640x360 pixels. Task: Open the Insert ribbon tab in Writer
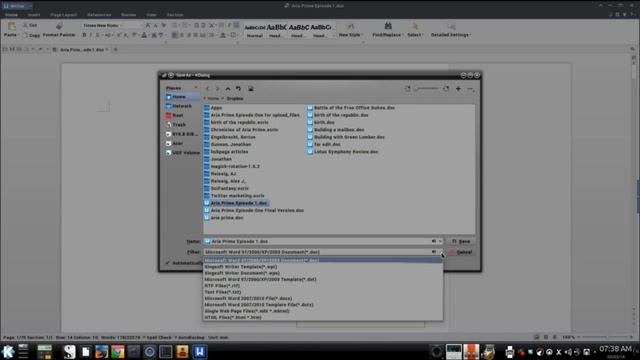click(x=34, y=15)
